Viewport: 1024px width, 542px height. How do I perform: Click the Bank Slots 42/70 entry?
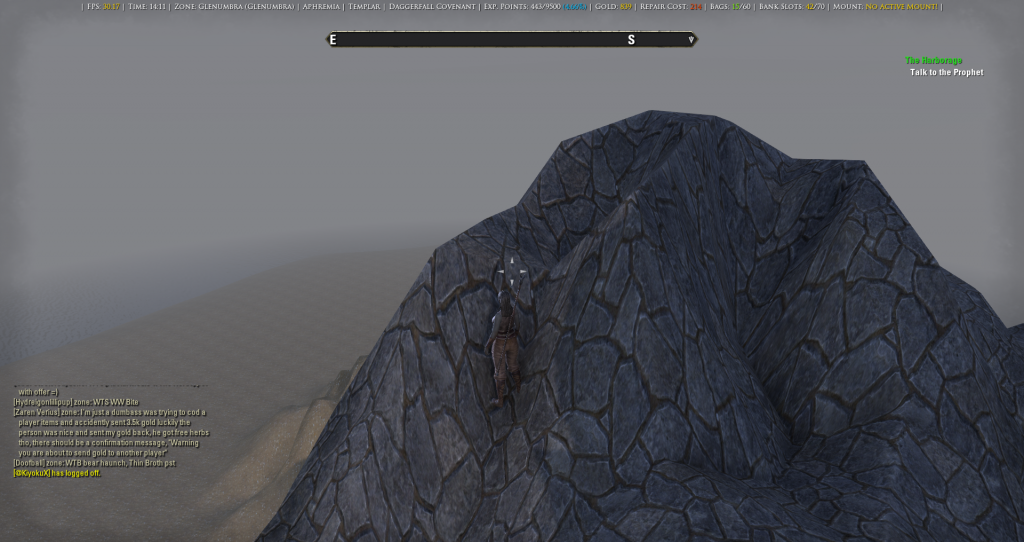(792, 7)
